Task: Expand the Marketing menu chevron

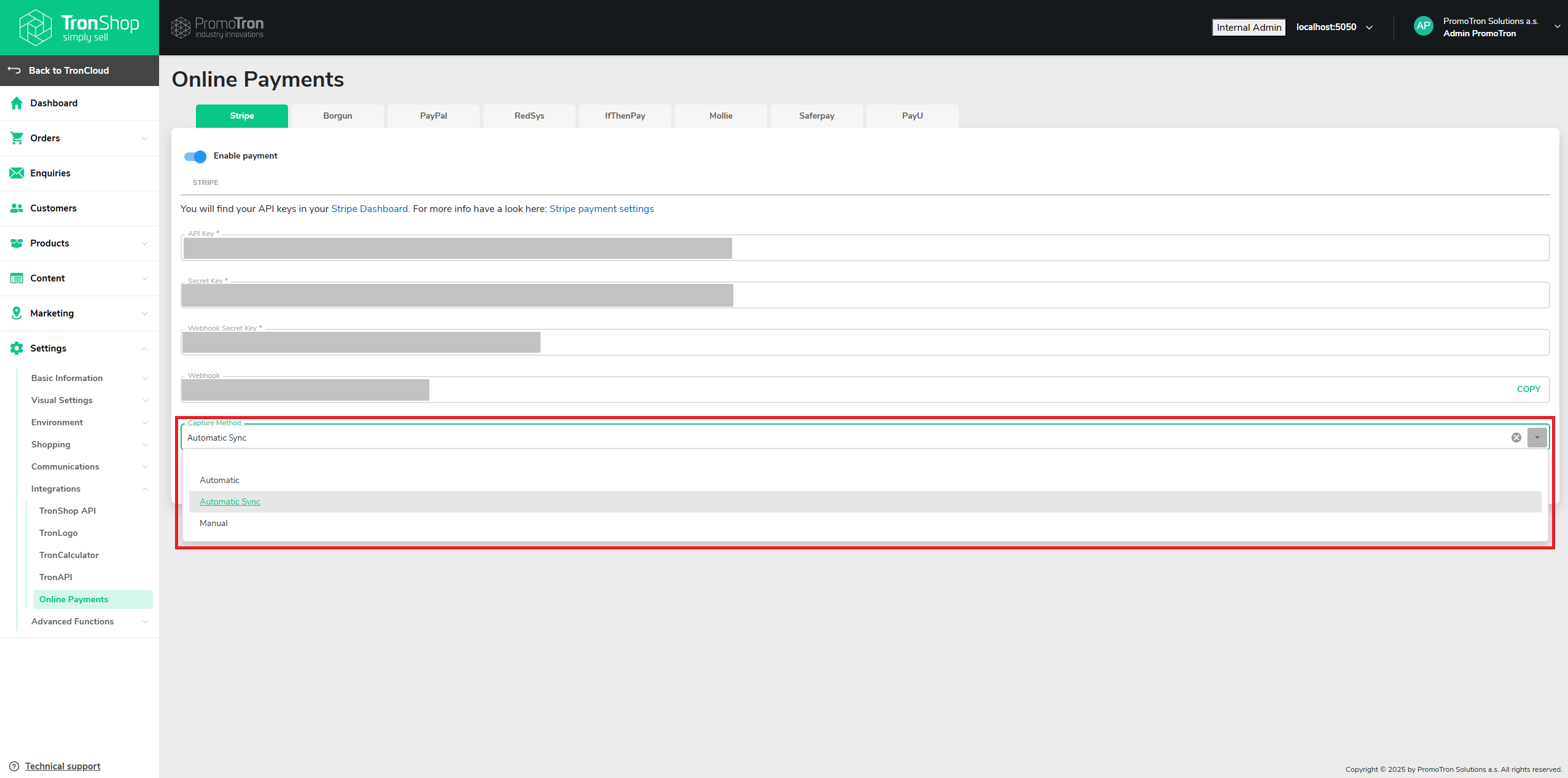Action: coord(144,313)
